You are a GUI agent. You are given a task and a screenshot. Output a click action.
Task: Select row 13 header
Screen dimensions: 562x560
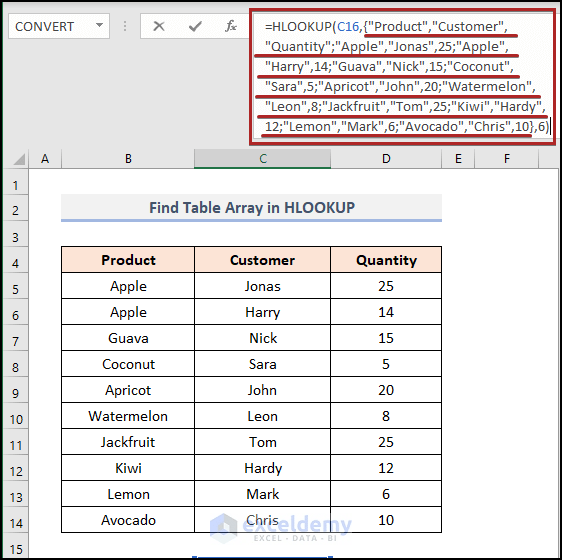point(16,494)
